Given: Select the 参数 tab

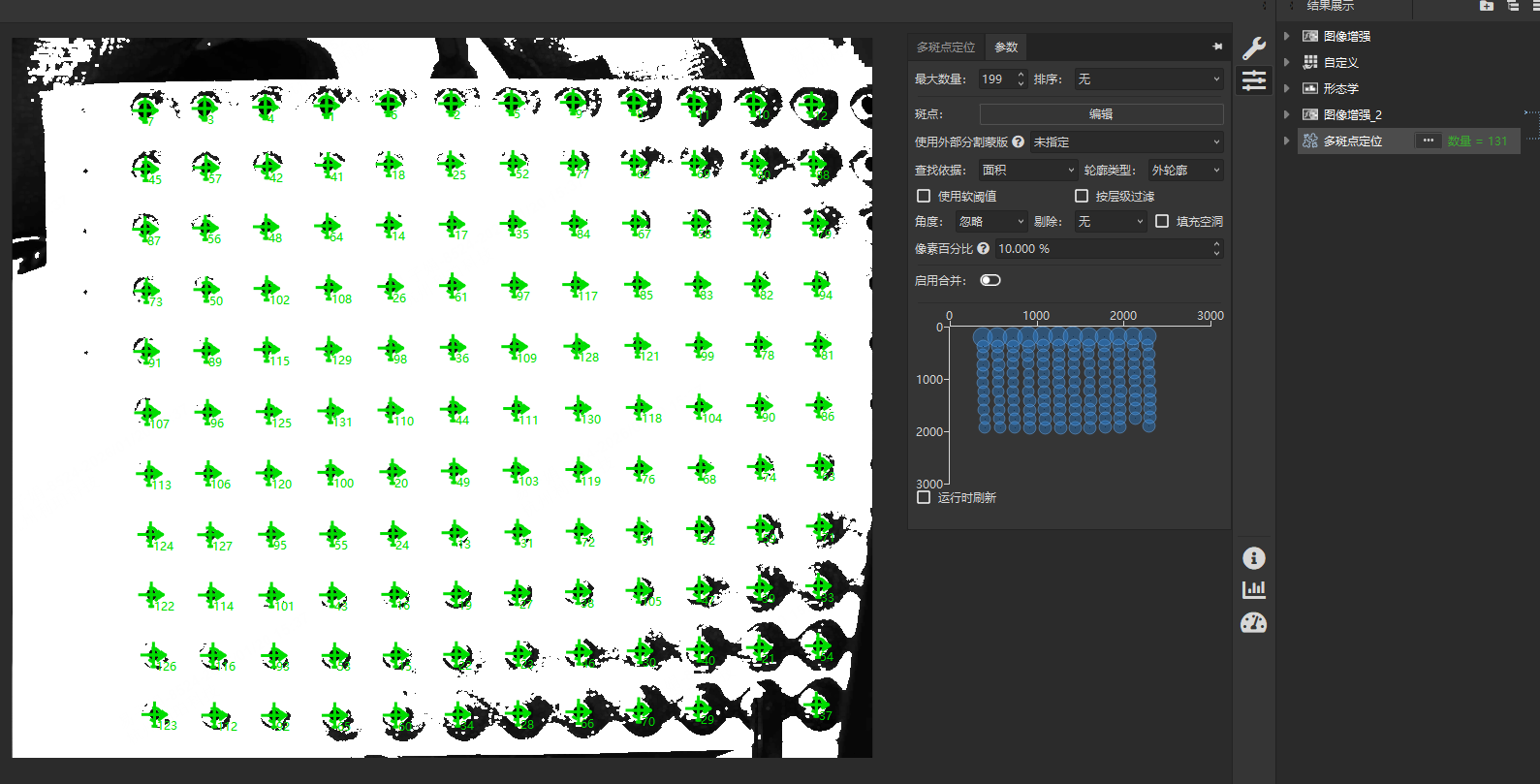Looking at the screenshot, I should [x=1006, y=47].
